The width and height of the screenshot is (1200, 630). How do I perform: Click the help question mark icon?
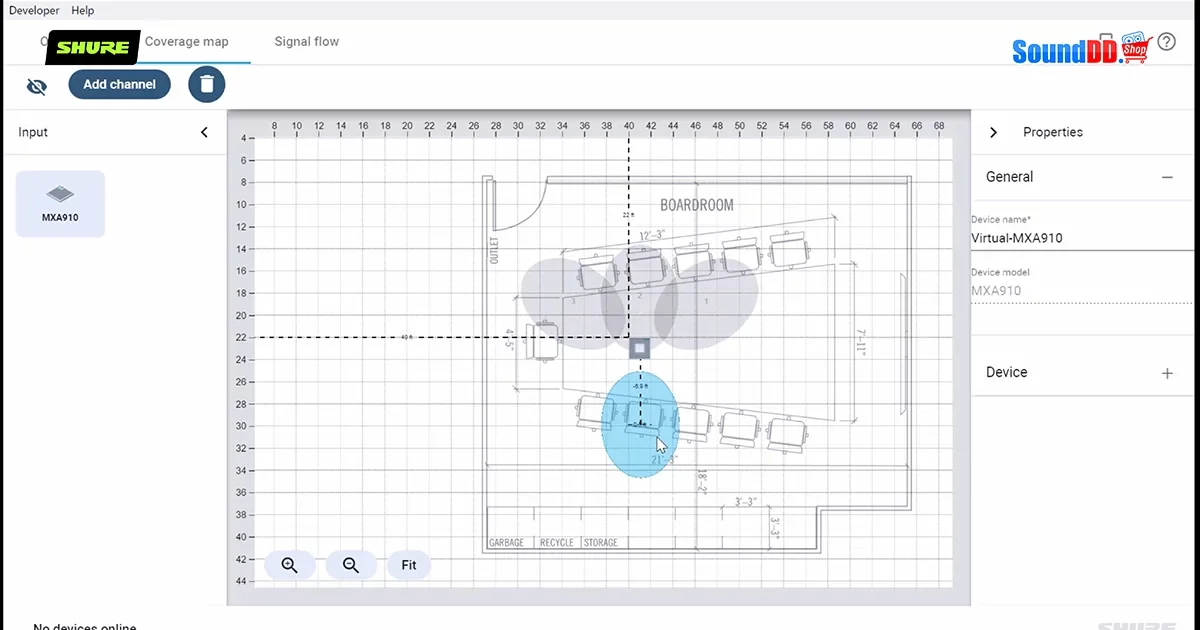pyautogui.click(x=1167, y=42)
